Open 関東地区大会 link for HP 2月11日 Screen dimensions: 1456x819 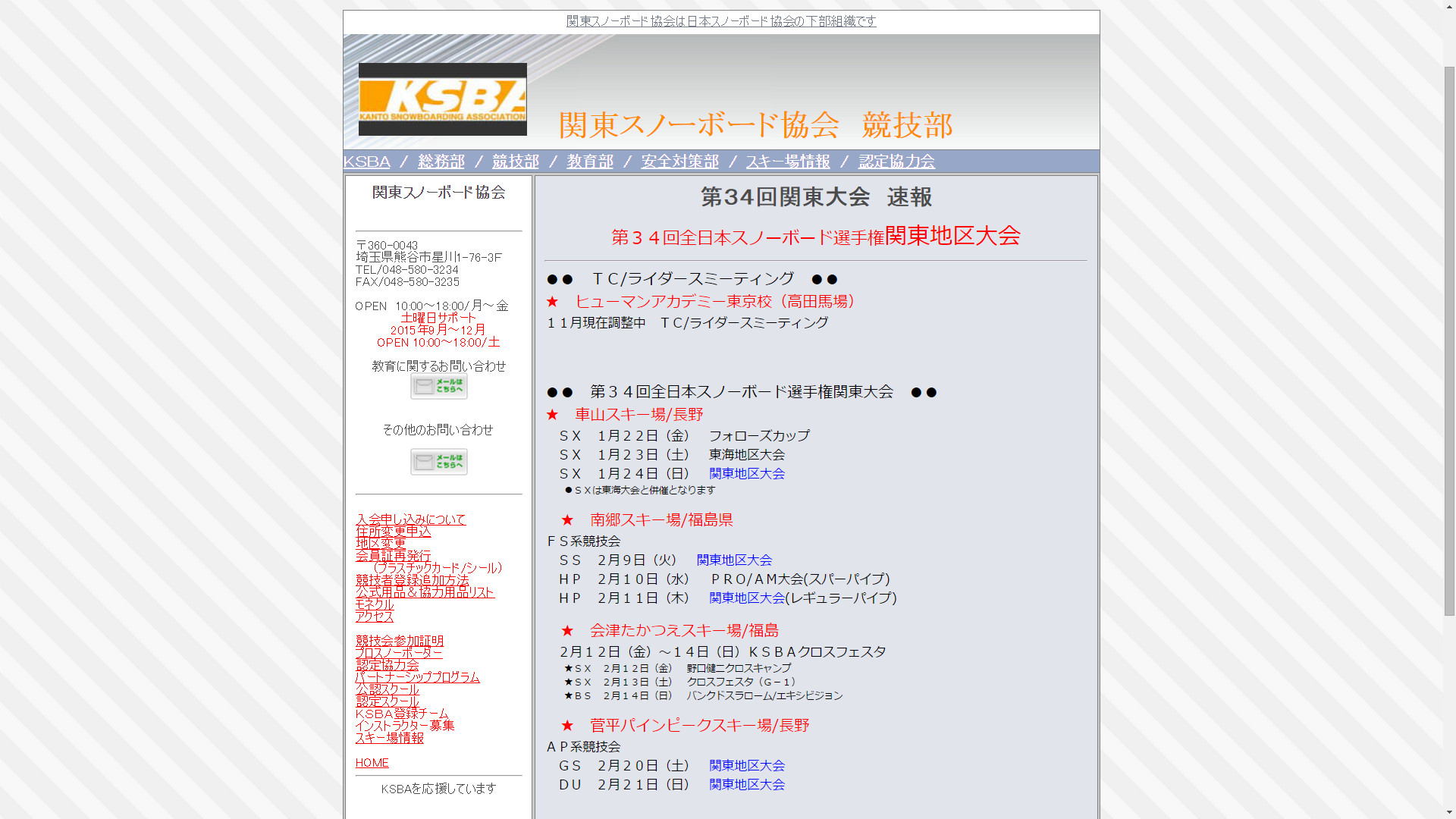click(746, 598)
